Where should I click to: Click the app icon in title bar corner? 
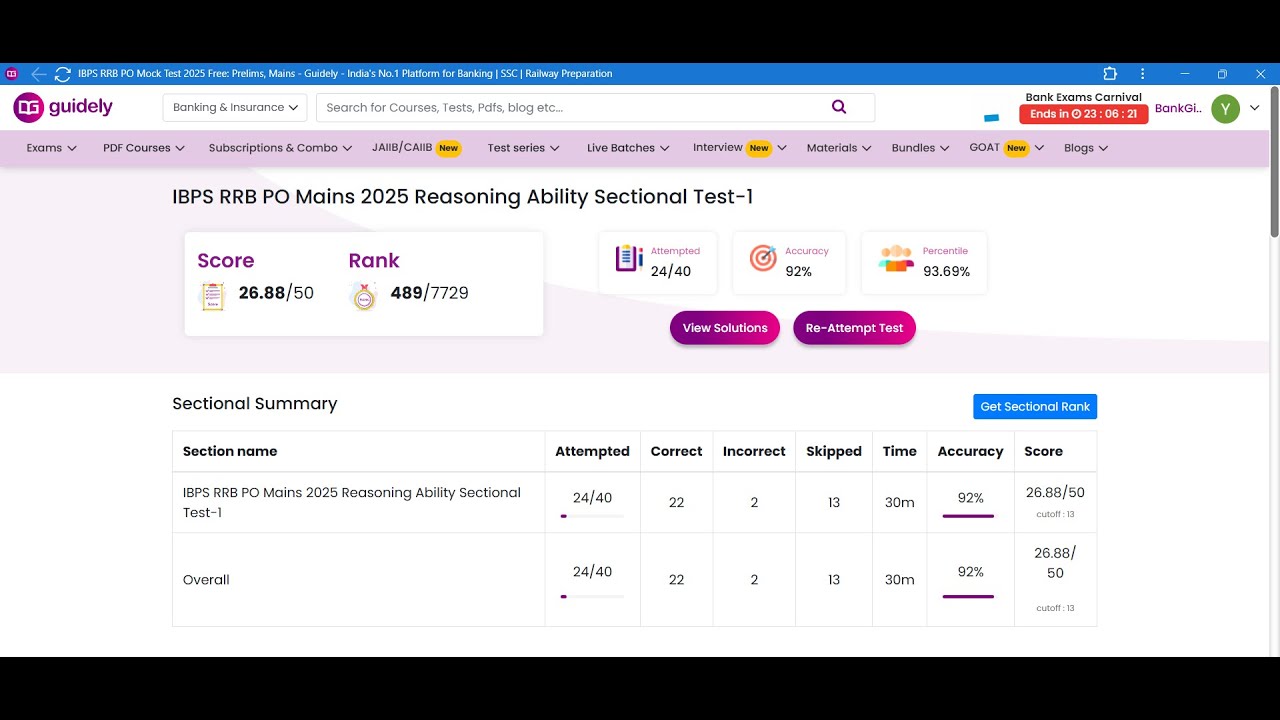point(11,74)
